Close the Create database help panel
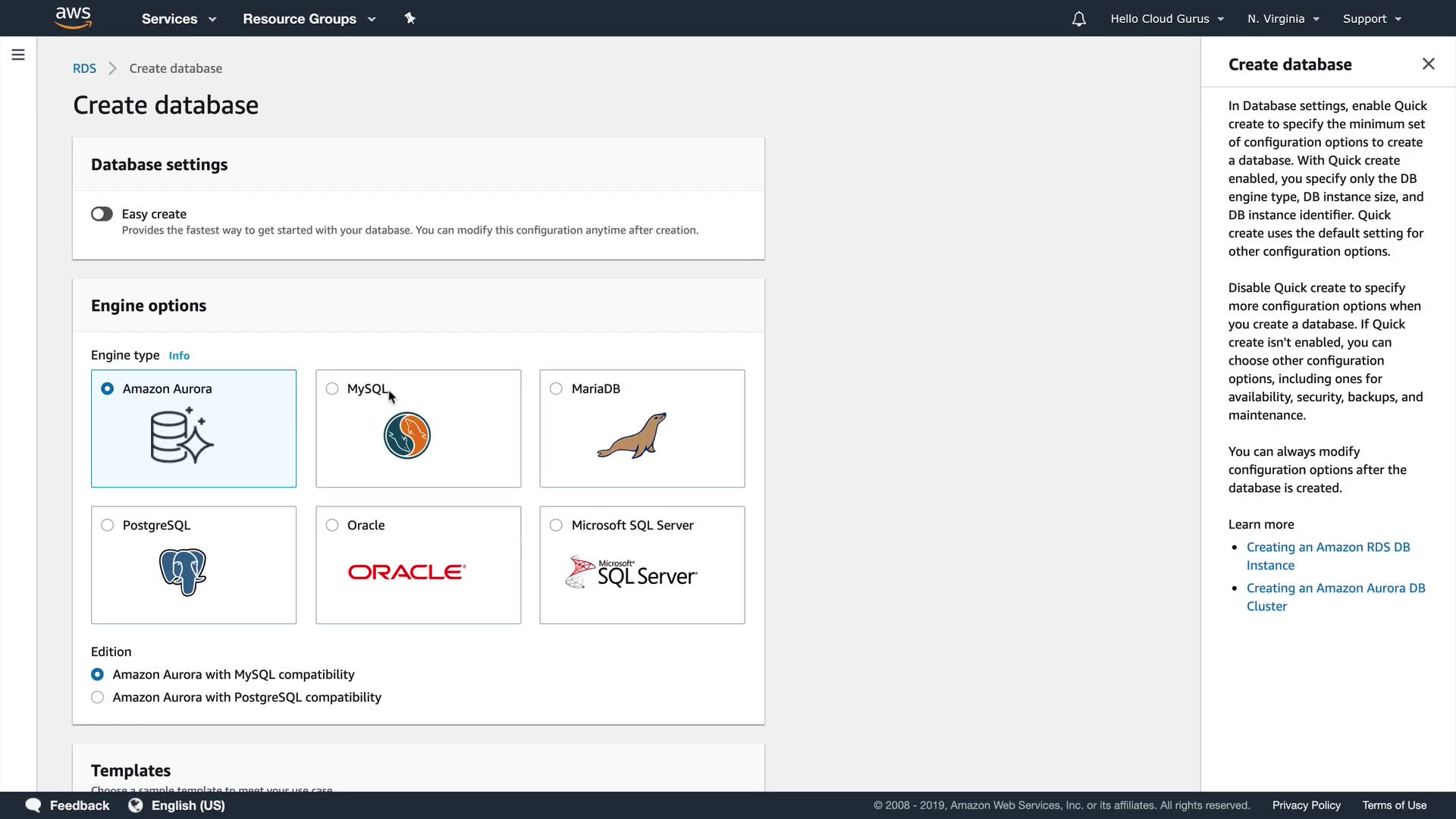 [1428, 64]
